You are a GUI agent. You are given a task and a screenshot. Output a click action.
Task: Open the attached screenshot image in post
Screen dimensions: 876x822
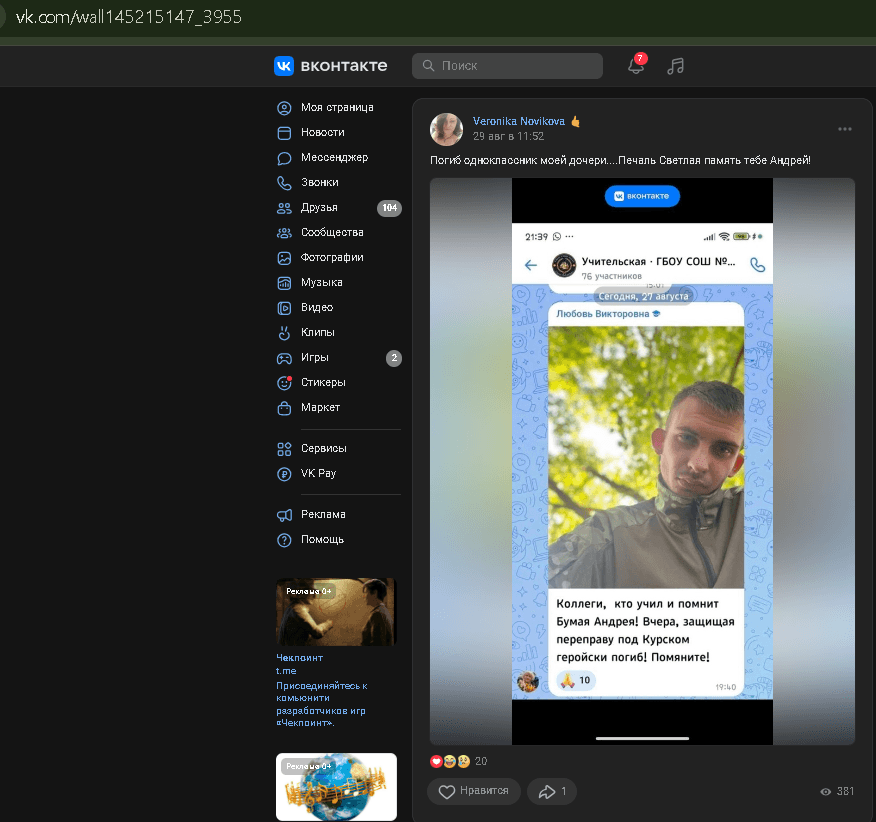pyautogui.click(x=642, y=461)
